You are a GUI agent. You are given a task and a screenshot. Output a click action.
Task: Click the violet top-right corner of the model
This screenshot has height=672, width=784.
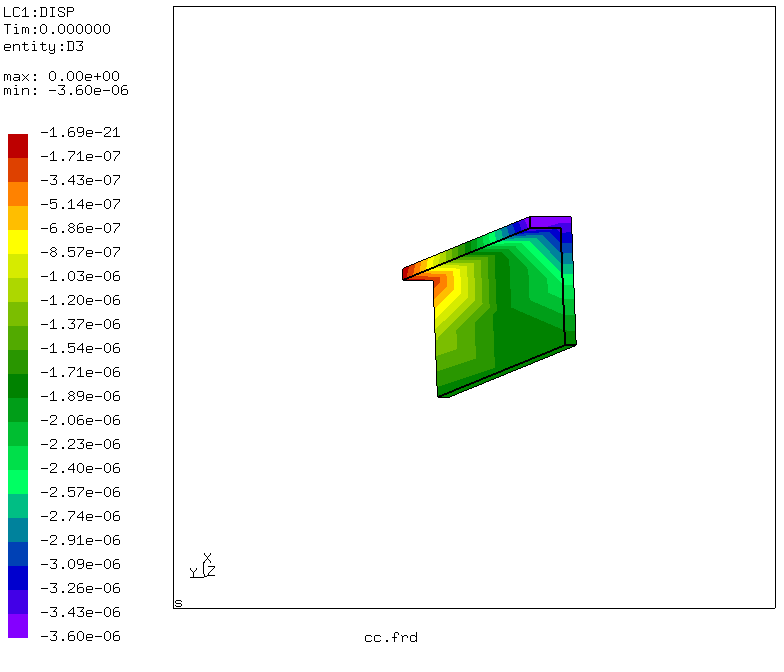coord(550,222)
